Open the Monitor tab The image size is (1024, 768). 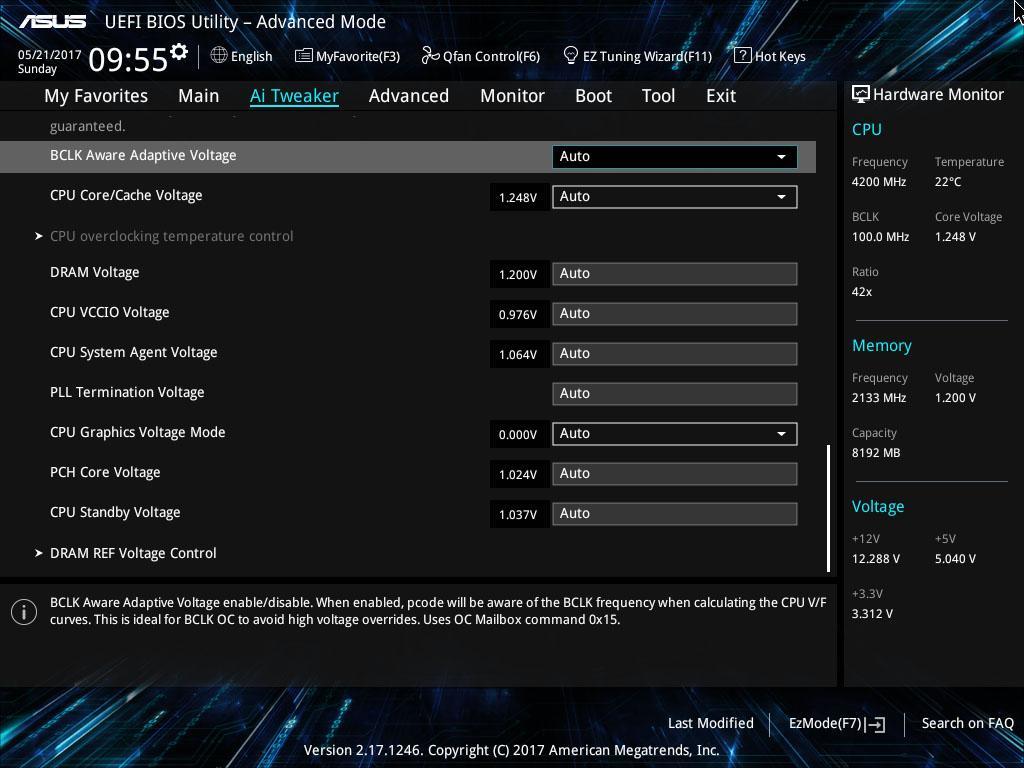click(513, 96)
